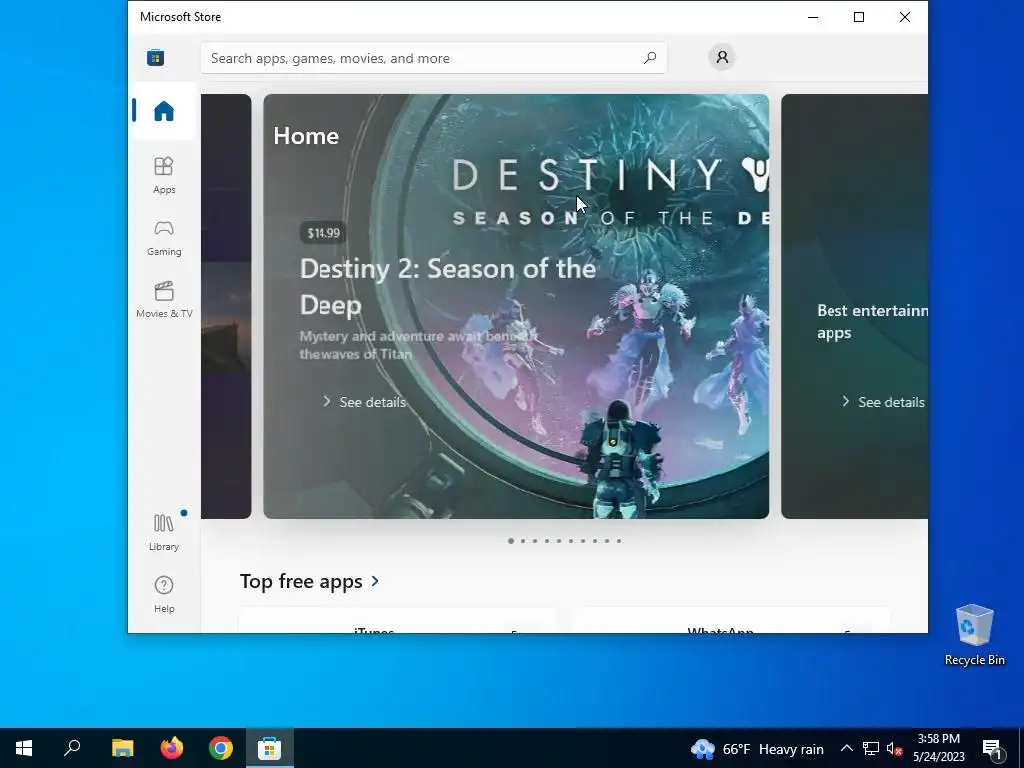The image size is (1024, 768).
Task: Click See details for Destiny 2
Action: (364, 402)
